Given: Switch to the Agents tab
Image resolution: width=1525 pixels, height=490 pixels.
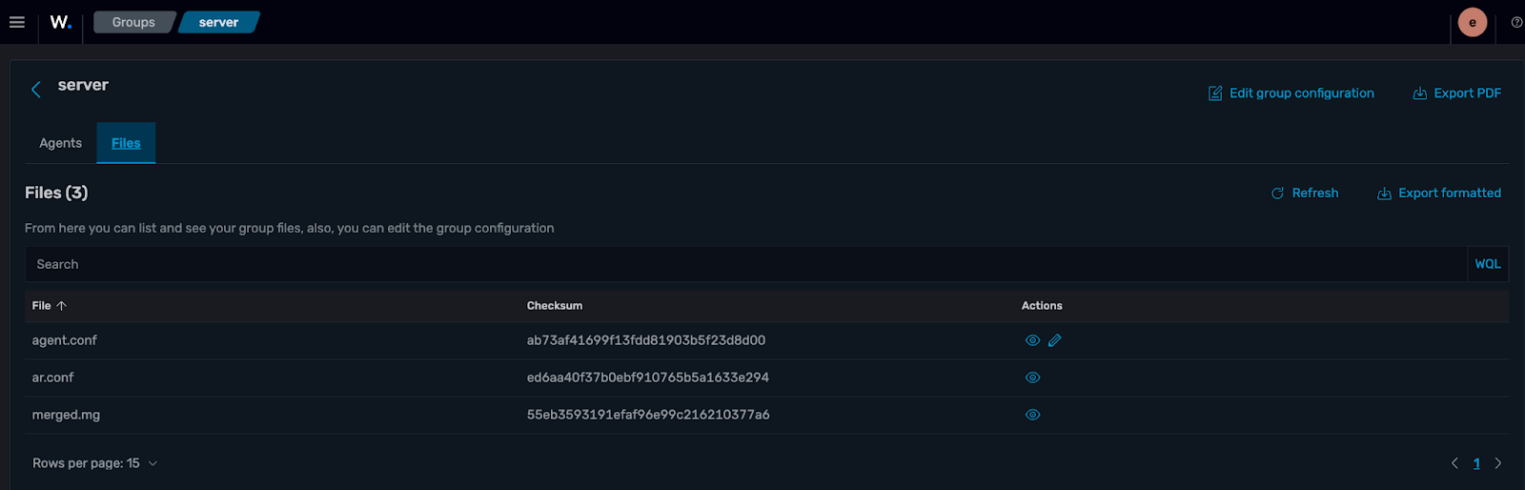Looking at the screenshot, I should click(x=60, y=143).
